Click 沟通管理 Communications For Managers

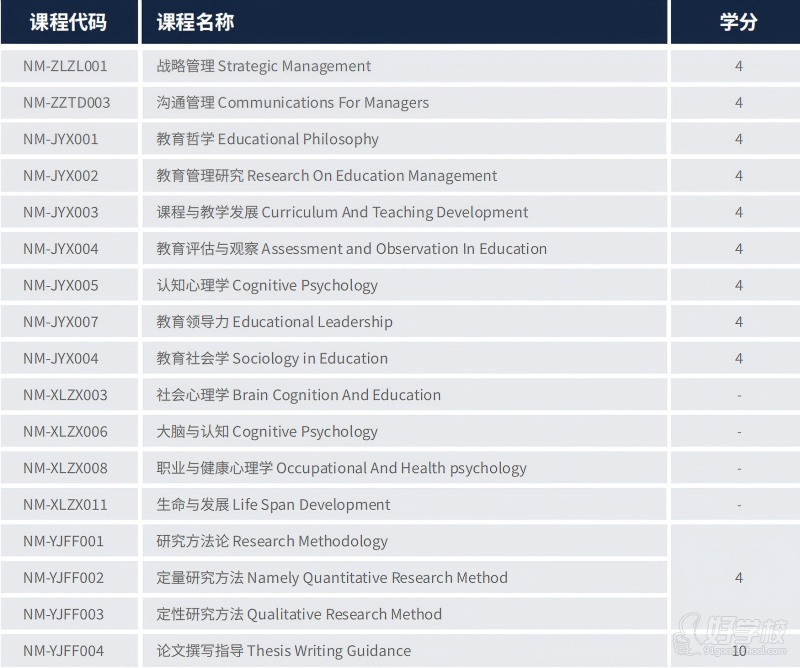pos(293,103)
